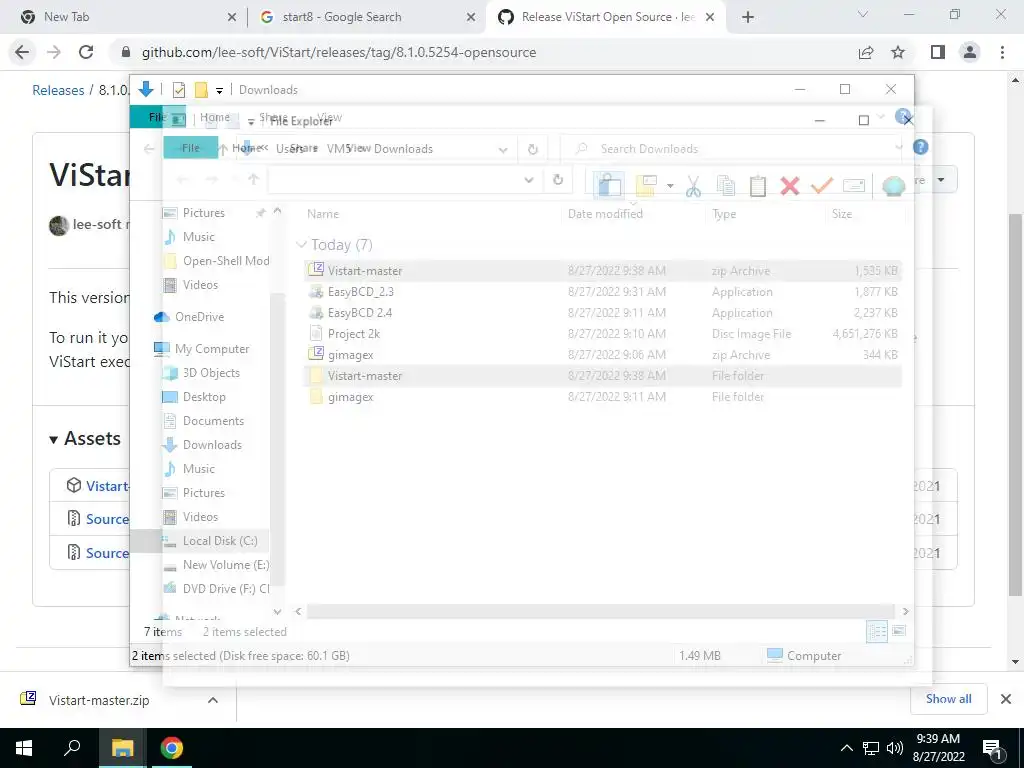Sort files by Date modified column
1024x768 pixels.
pyautogui.click(x=605, y=214)
